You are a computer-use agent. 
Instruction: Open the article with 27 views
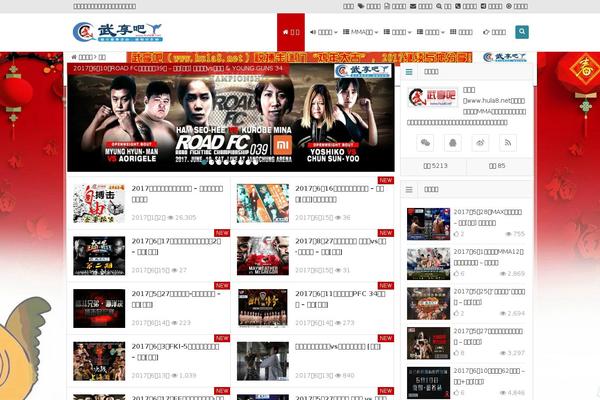click(x=176, y=246)
